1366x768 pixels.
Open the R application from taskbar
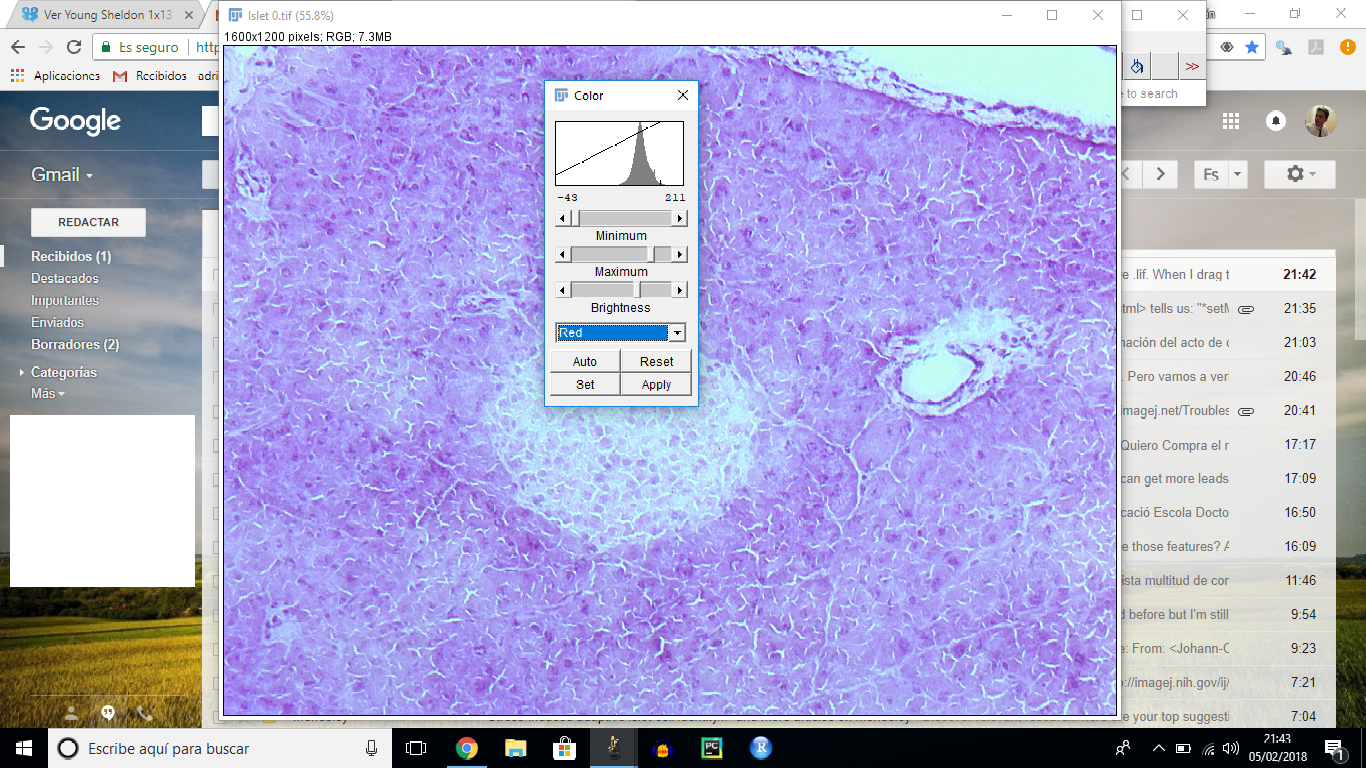point(761,748)
